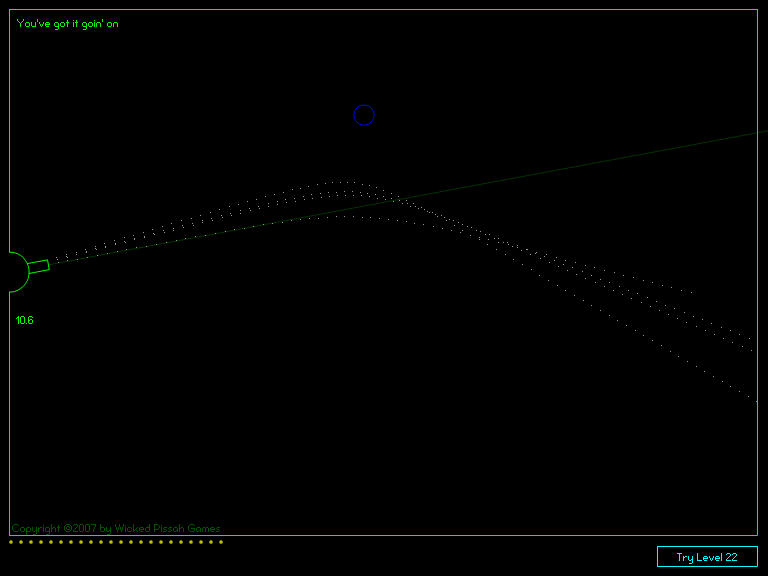Click the green semicircle cannon base
Viewport: 768px width, 576px height.
pos(20,272)
